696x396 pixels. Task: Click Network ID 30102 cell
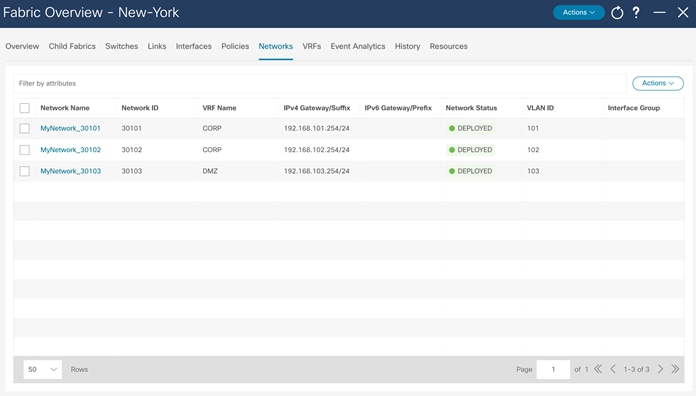132,150
